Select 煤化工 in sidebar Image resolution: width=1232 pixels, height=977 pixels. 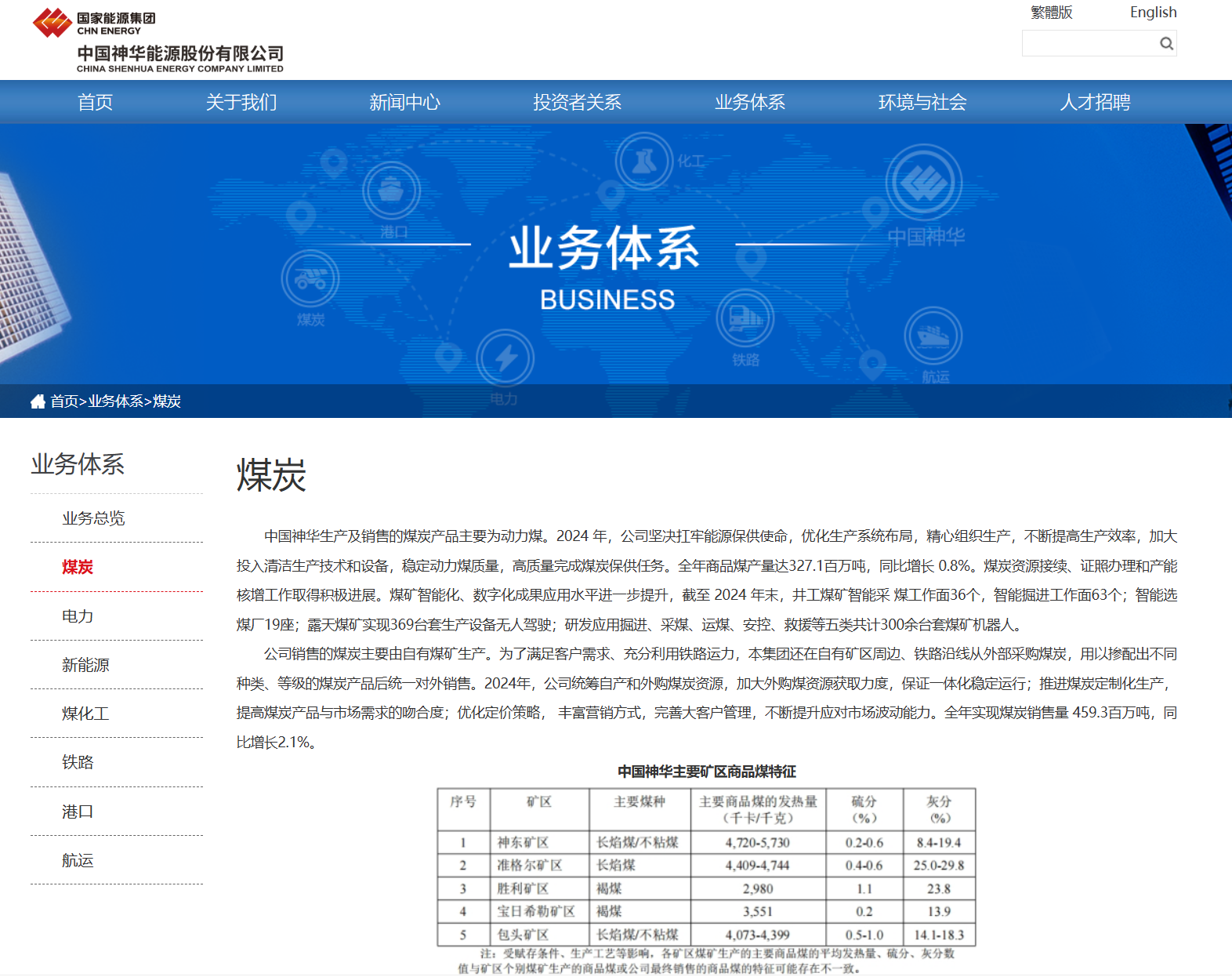click(x=85, y=714)
